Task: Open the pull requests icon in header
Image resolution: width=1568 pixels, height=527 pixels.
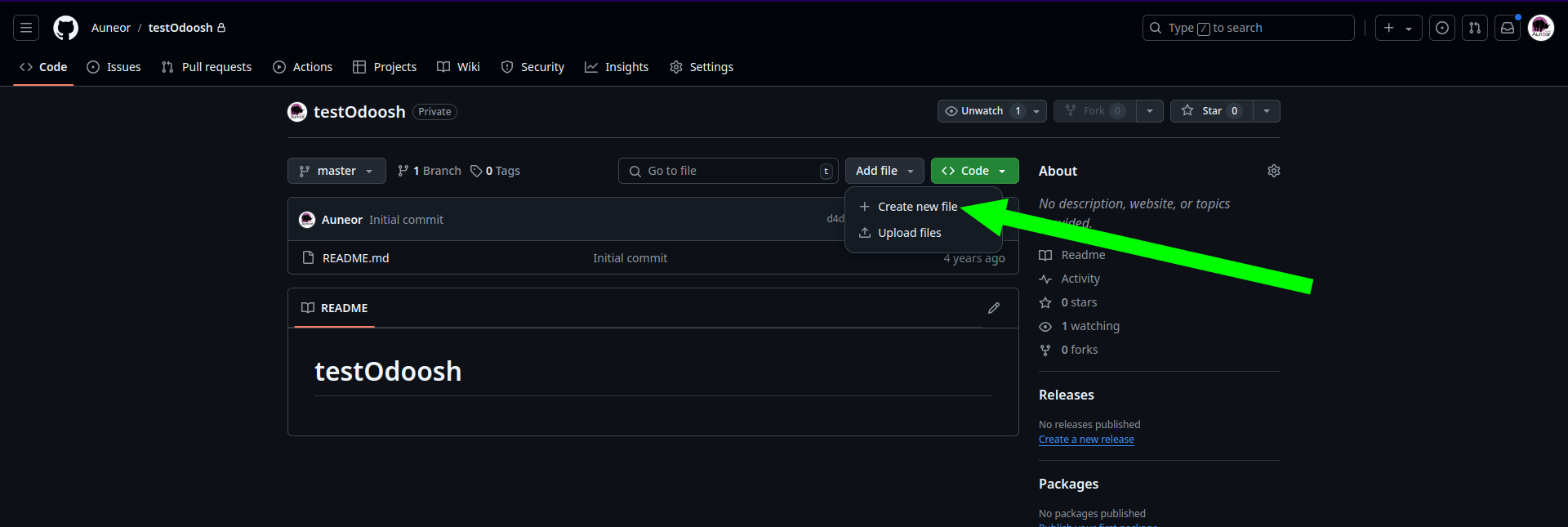Action: (x=1475, y=28)
